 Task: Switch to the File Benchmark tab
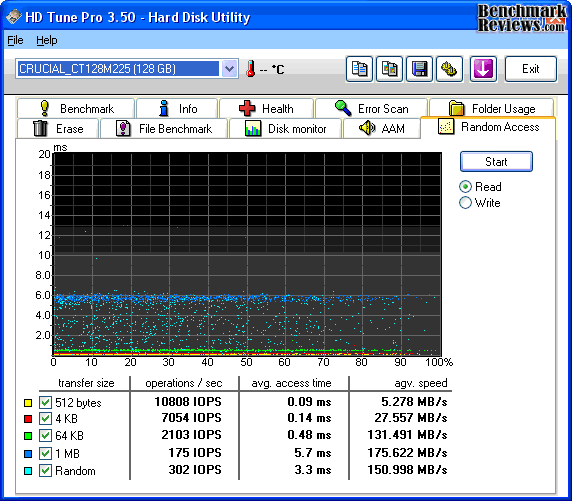coord(164,128)
